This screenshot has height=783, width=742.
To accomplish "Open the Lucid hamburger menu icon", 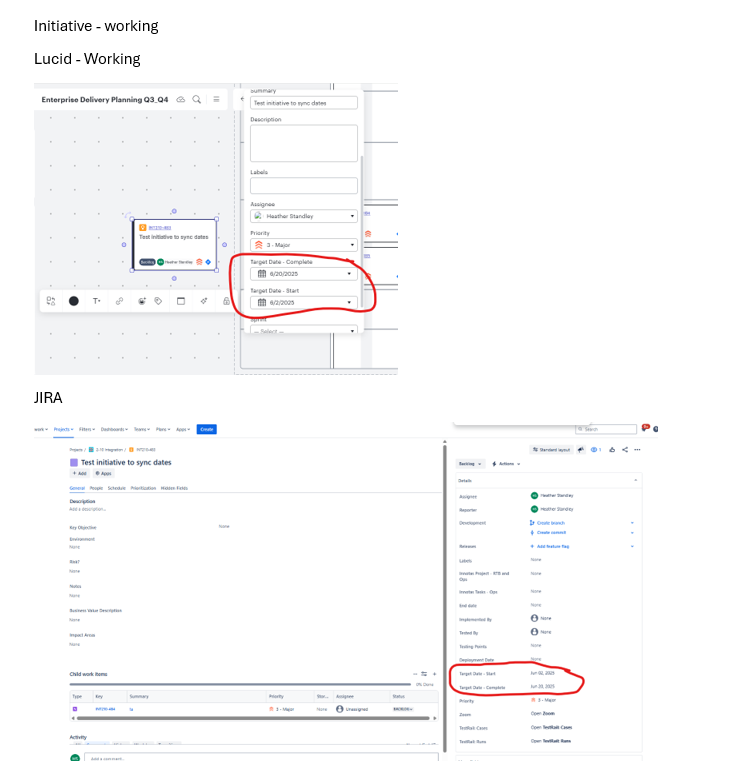I will (216, 99).
